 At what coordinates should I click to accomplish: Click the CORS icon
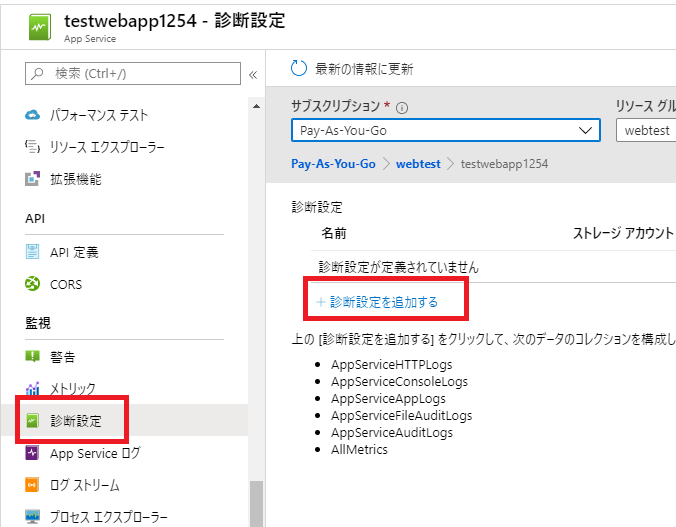click(32, 284)
